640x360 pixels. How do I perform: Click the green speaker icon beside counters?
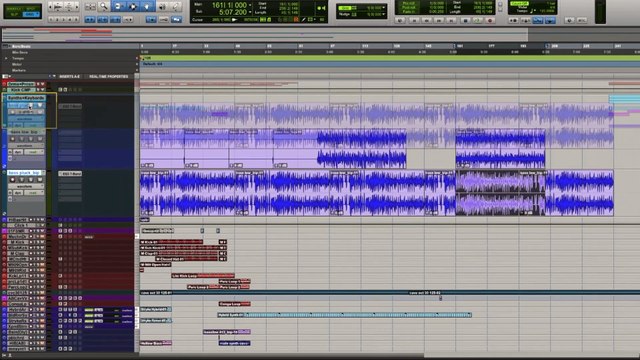322,8
